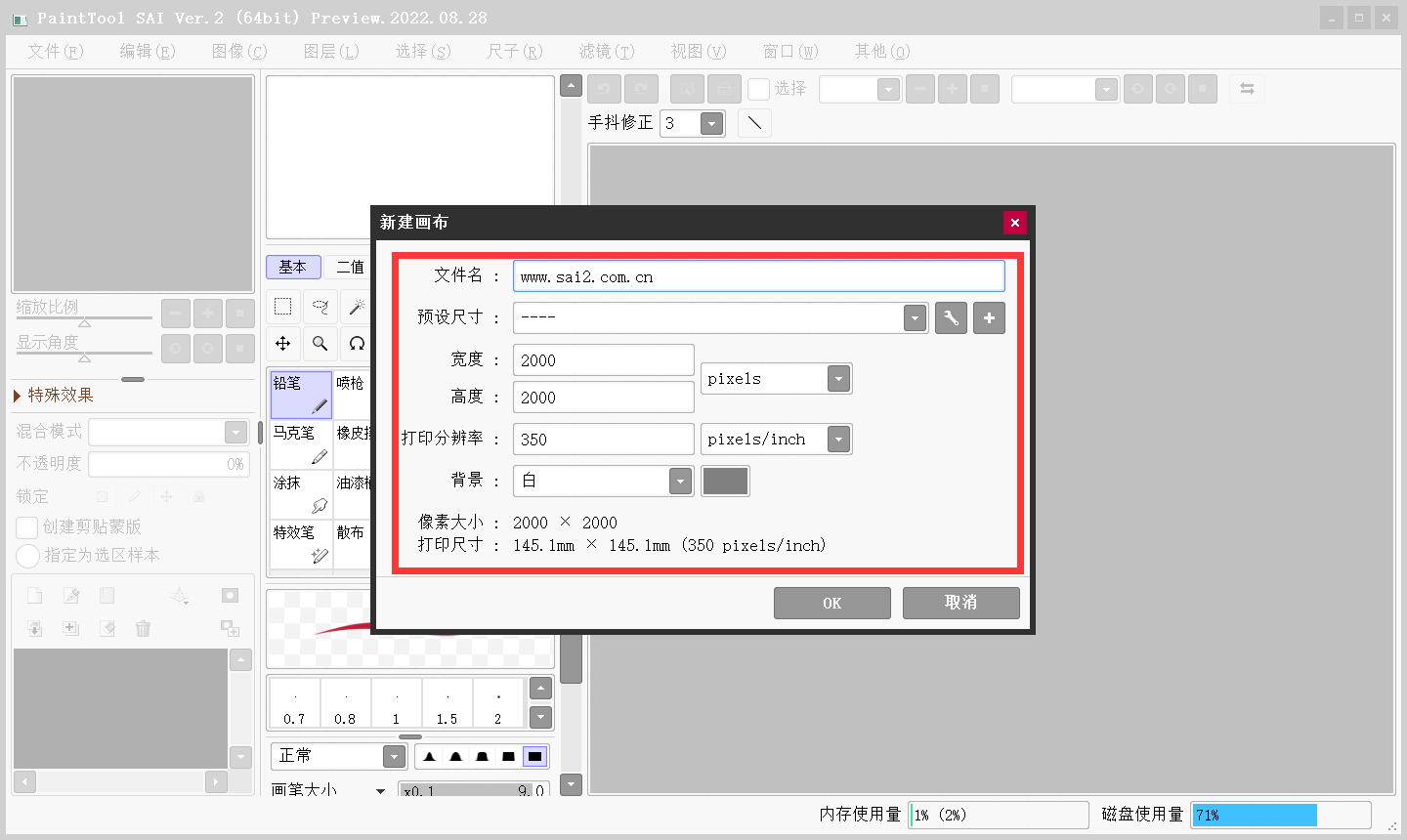Enable 创建剪贴蒙版 clipping mask checkbox
Image resolution: width=1407 pixels, height=840 pixels.
coord(27,527)
